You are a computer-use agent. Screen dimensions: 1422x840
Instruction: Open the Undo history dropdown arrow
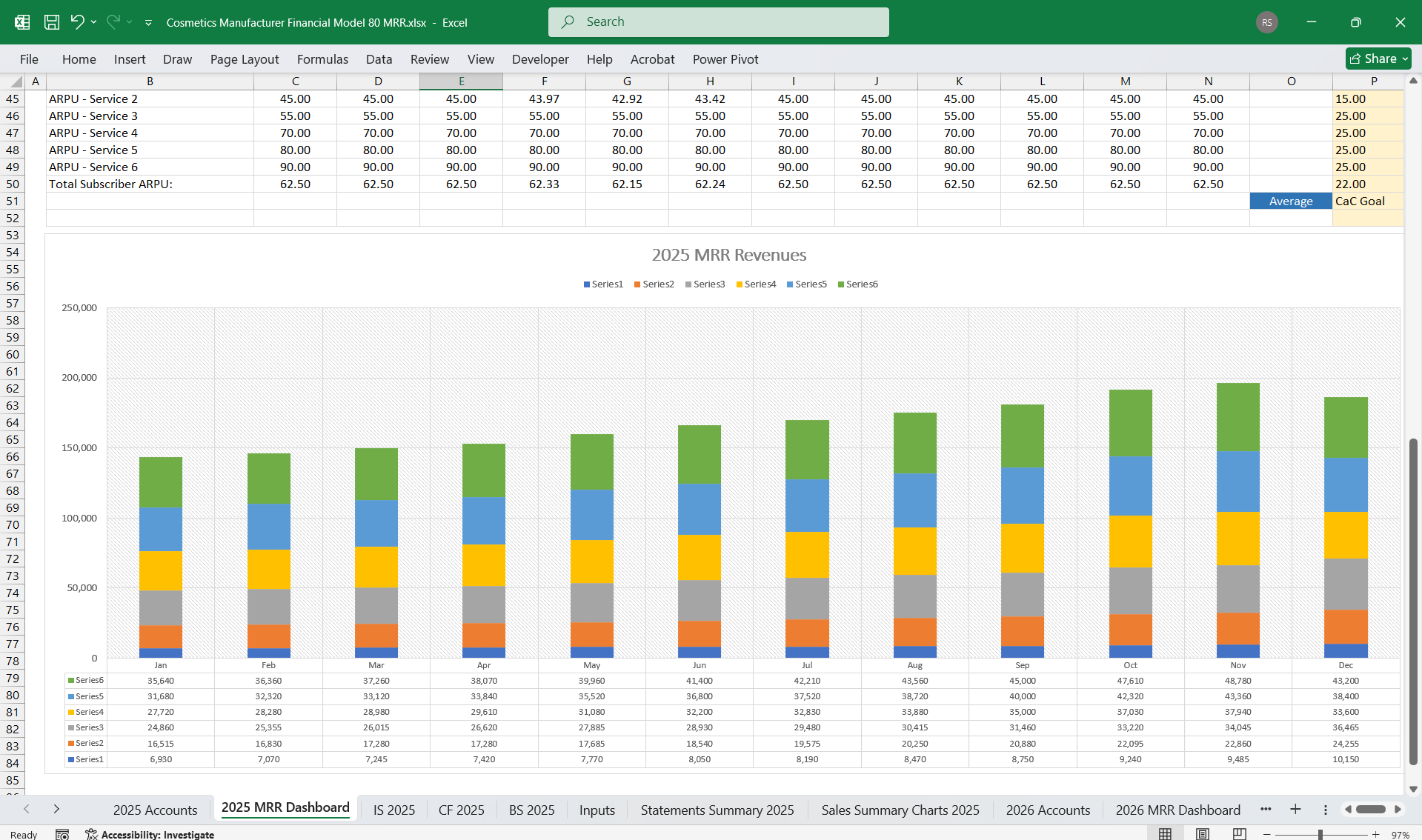click(93, 23)
